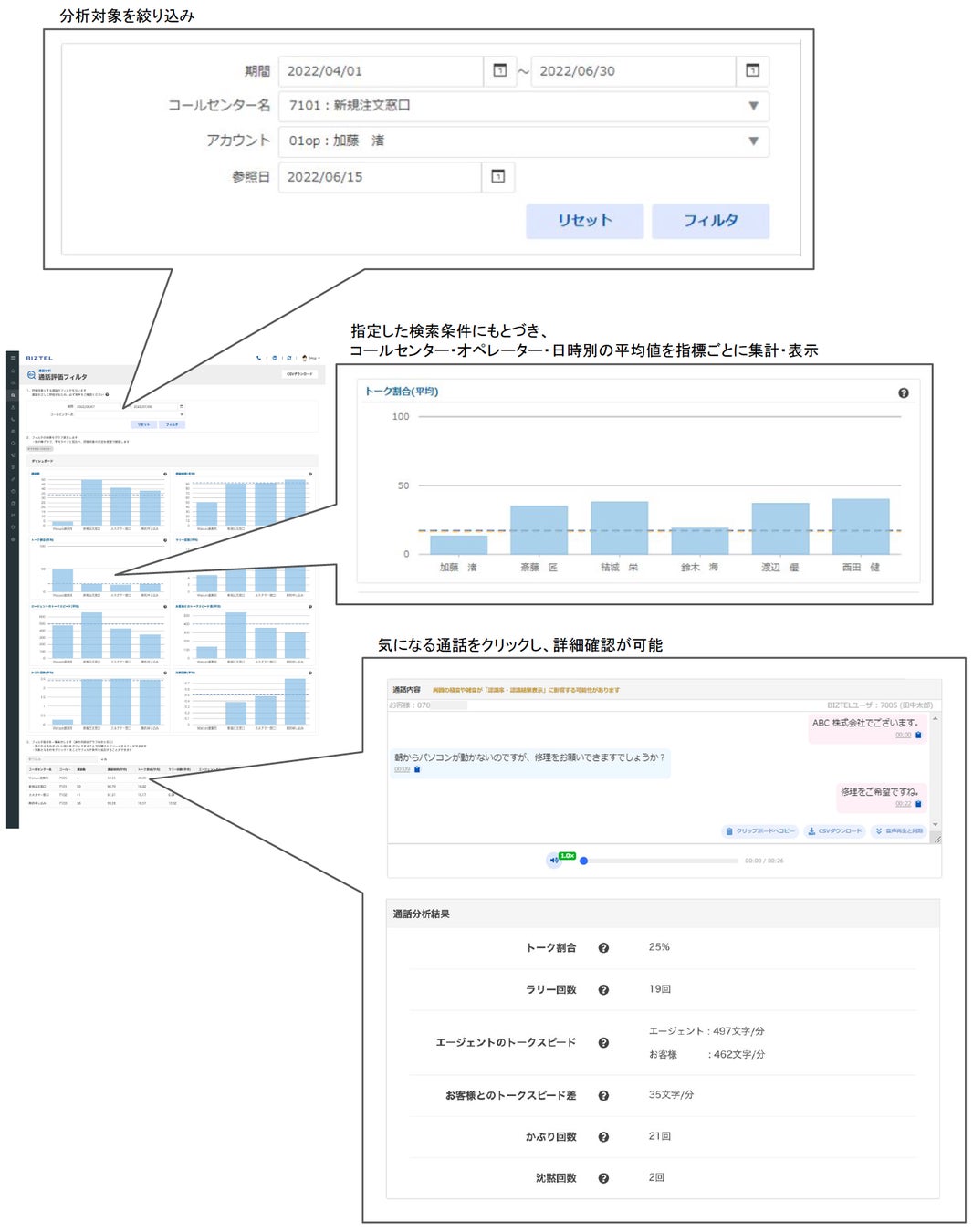Click the bar for 斎藤 匠 in chart
This screenshot has height=1232, width=973.
click(539, 530)
